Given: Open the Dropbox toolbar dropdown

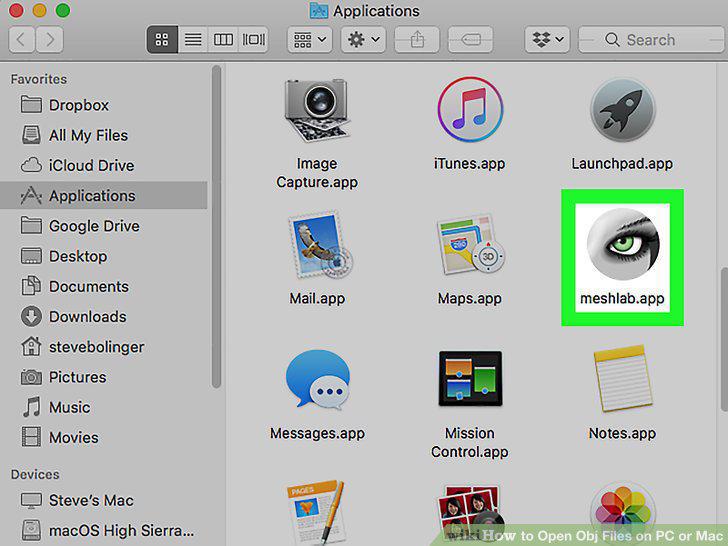Looking at the screenshot, I should click(x=547, y=39).
